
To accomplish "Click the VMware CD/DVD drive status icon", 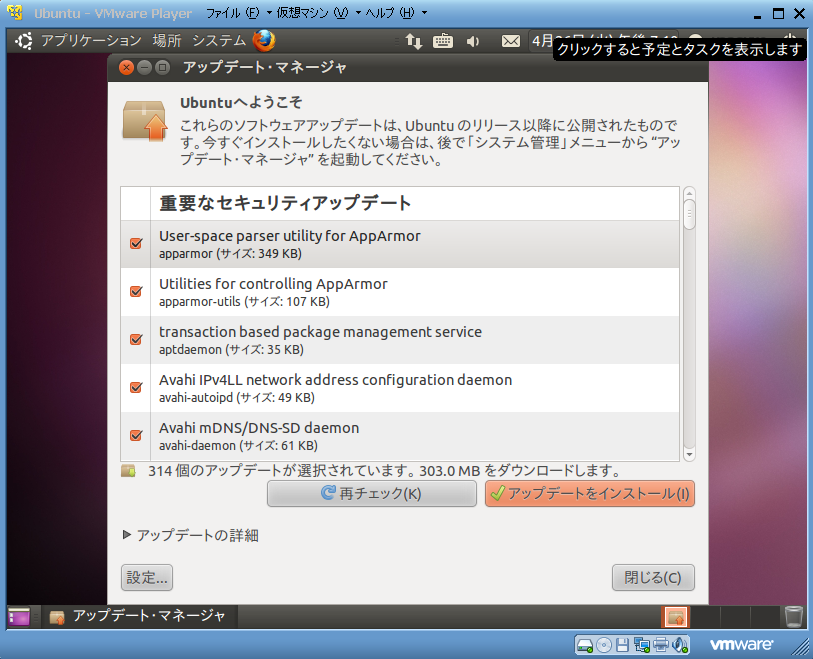I will click(x=604, y=646).
